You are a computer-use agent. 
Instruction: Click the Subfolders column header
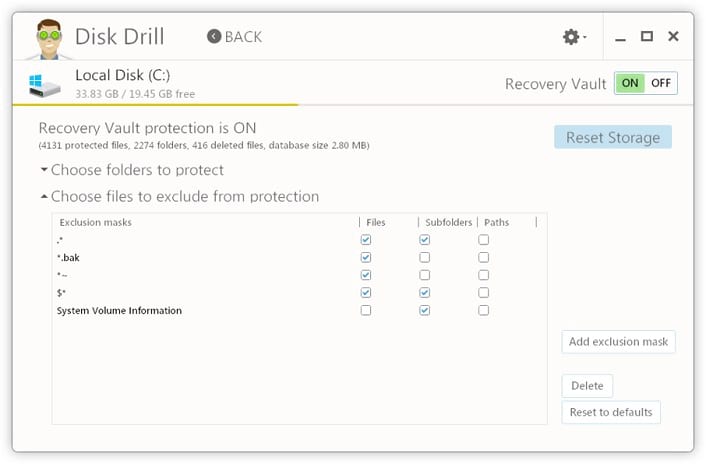point(448,222)
